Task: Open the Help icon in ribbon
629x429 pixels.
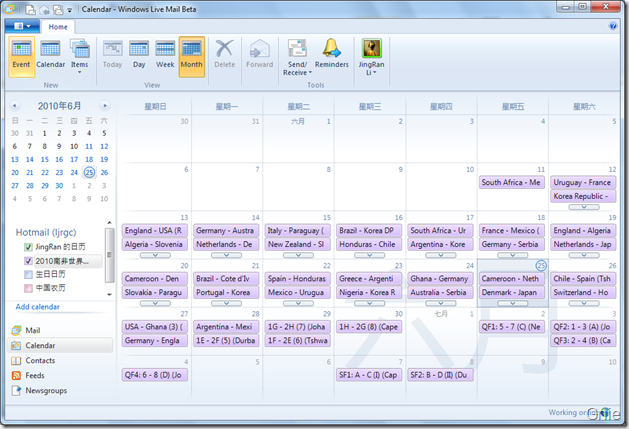Action: [613, 26]
